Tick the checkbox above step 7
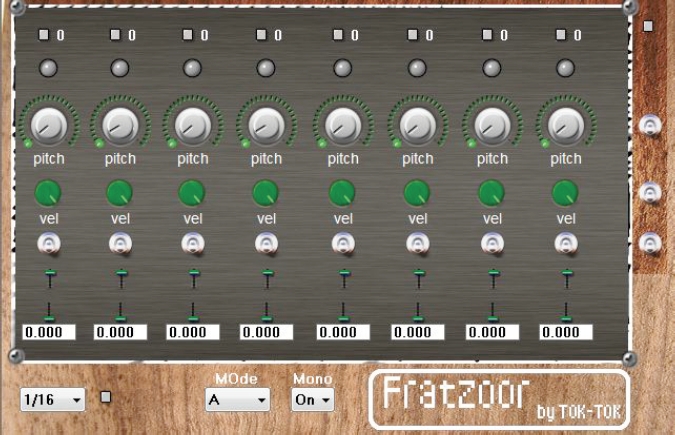 (x=487, y=34)
